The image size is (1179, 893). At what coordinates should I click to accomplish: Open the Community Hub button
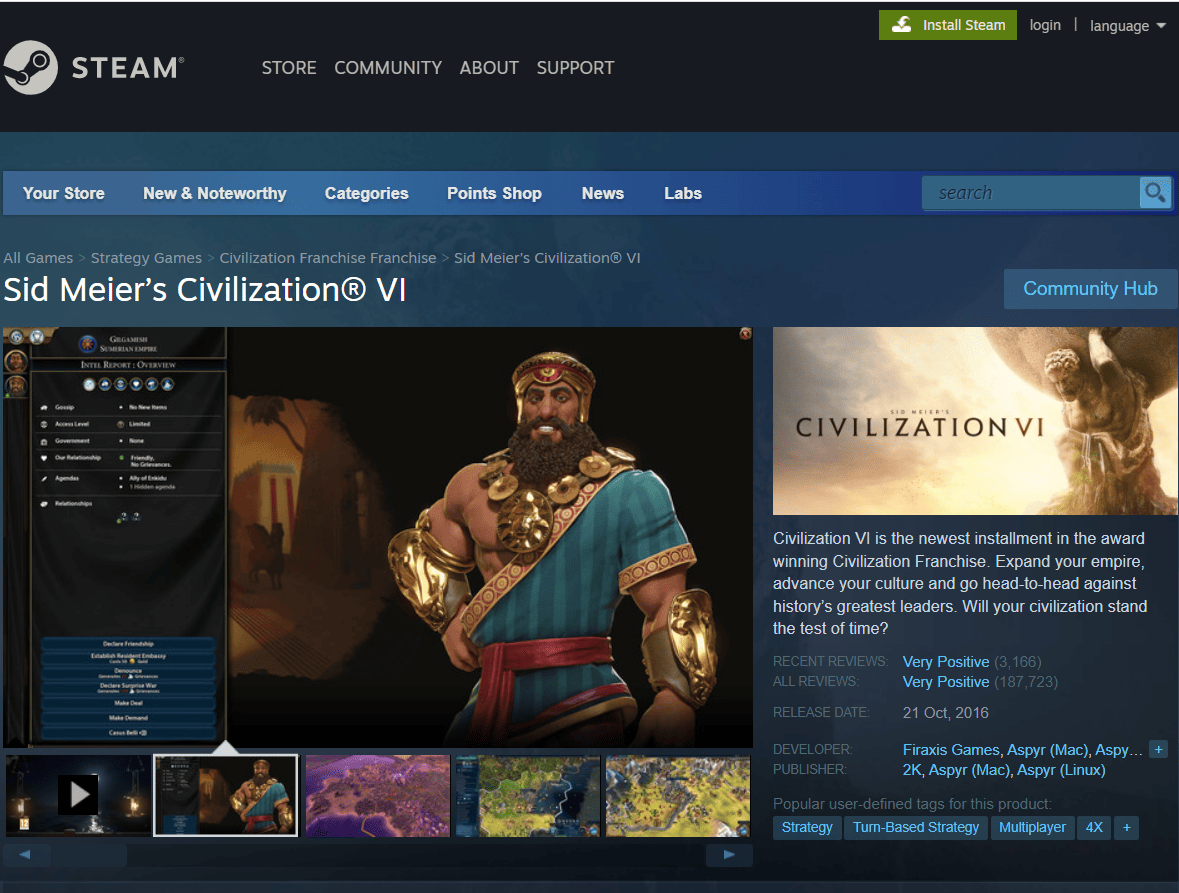tap(1090, 289)
